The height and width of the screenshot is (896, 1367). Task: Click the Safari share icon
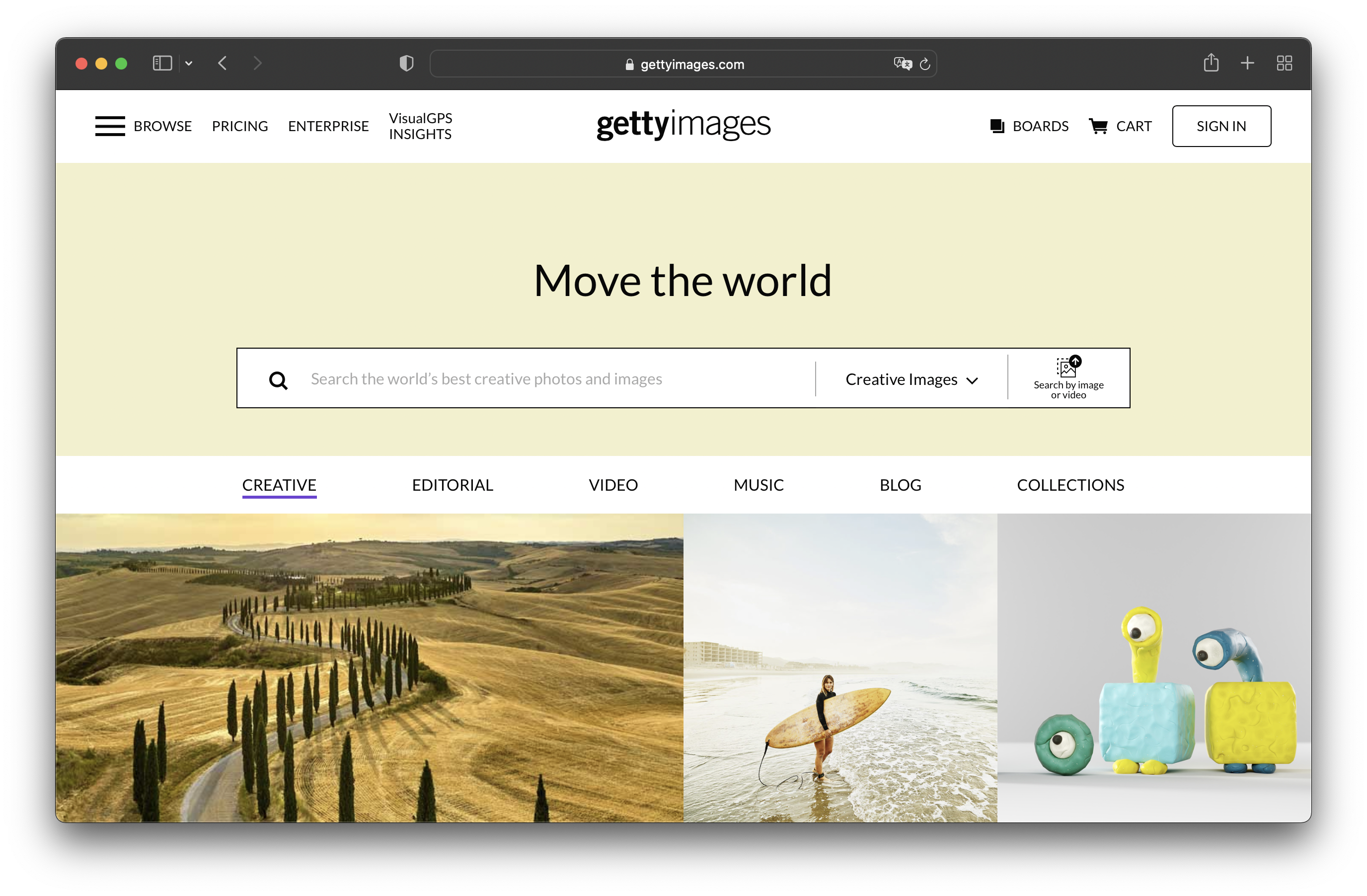pyautogui.click(x=1211, y=63)
